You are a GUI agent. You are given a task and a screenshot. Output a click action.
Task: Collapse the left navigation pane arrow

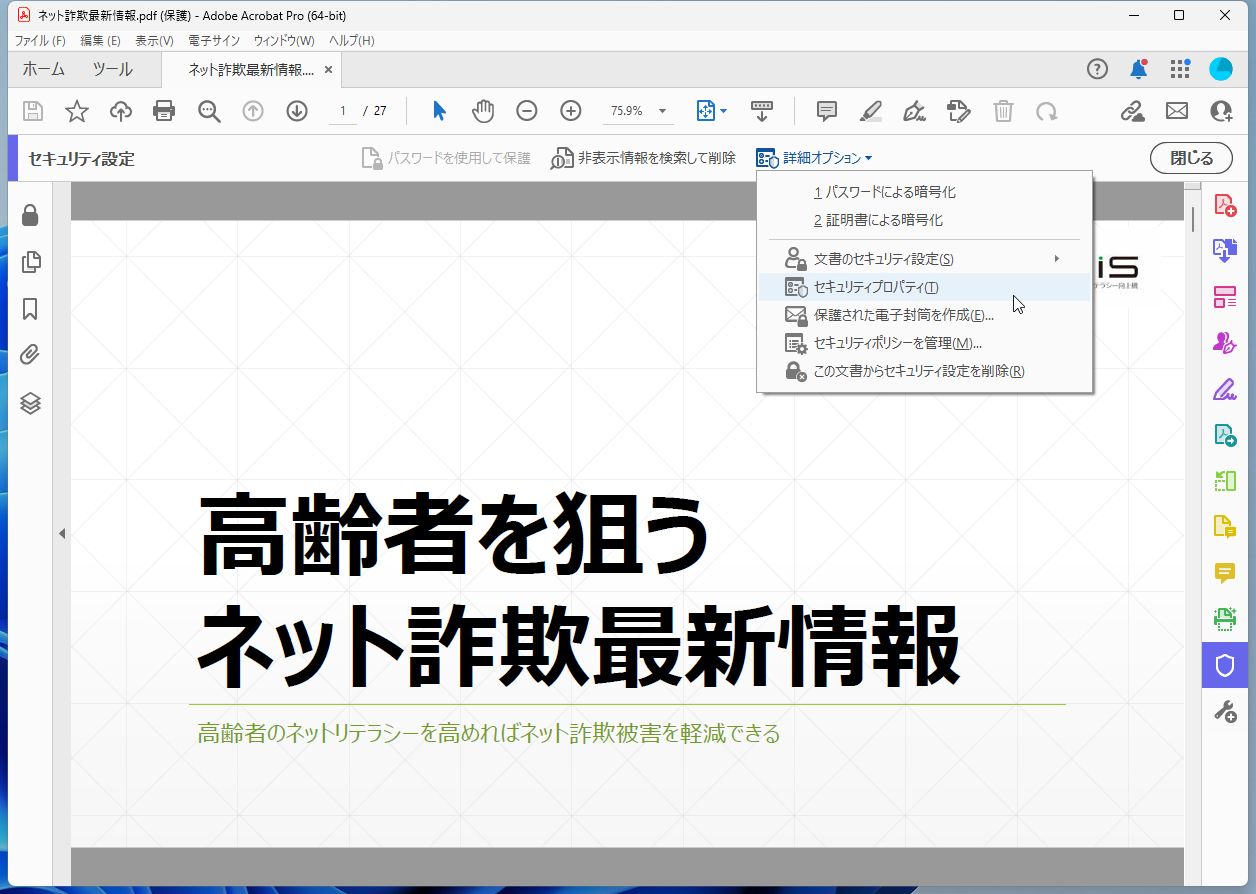61,534
